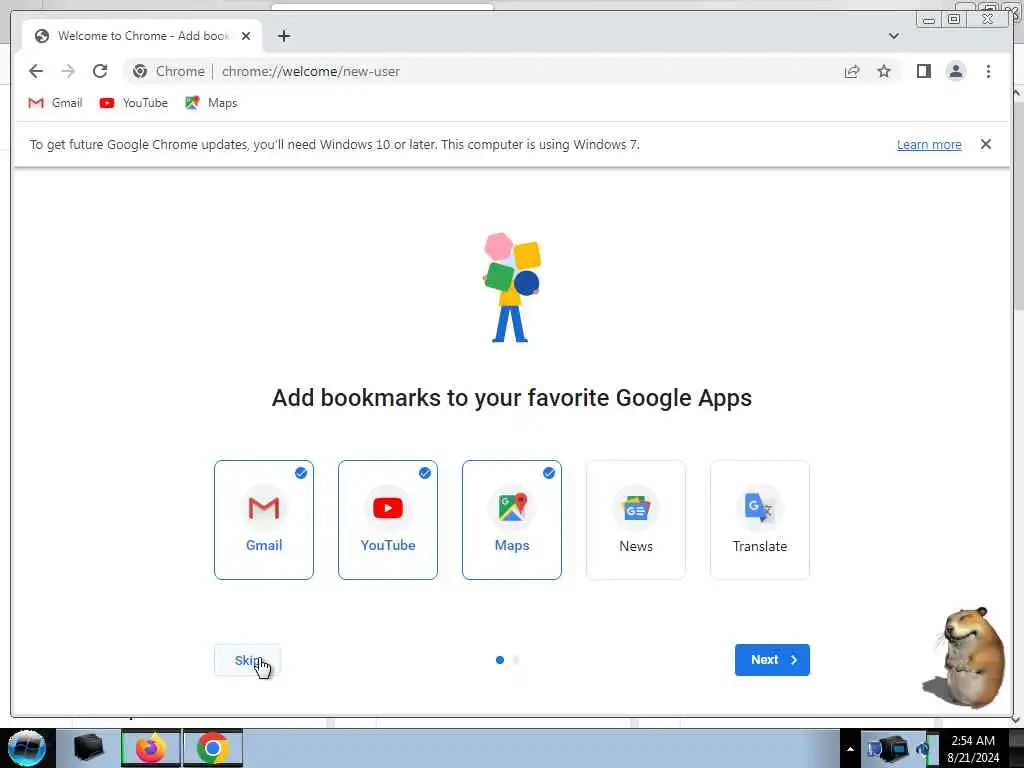This screenshot has height=768, width=1024.
Task: Open the Windows Start menu
Action: (x=26, y=748)
